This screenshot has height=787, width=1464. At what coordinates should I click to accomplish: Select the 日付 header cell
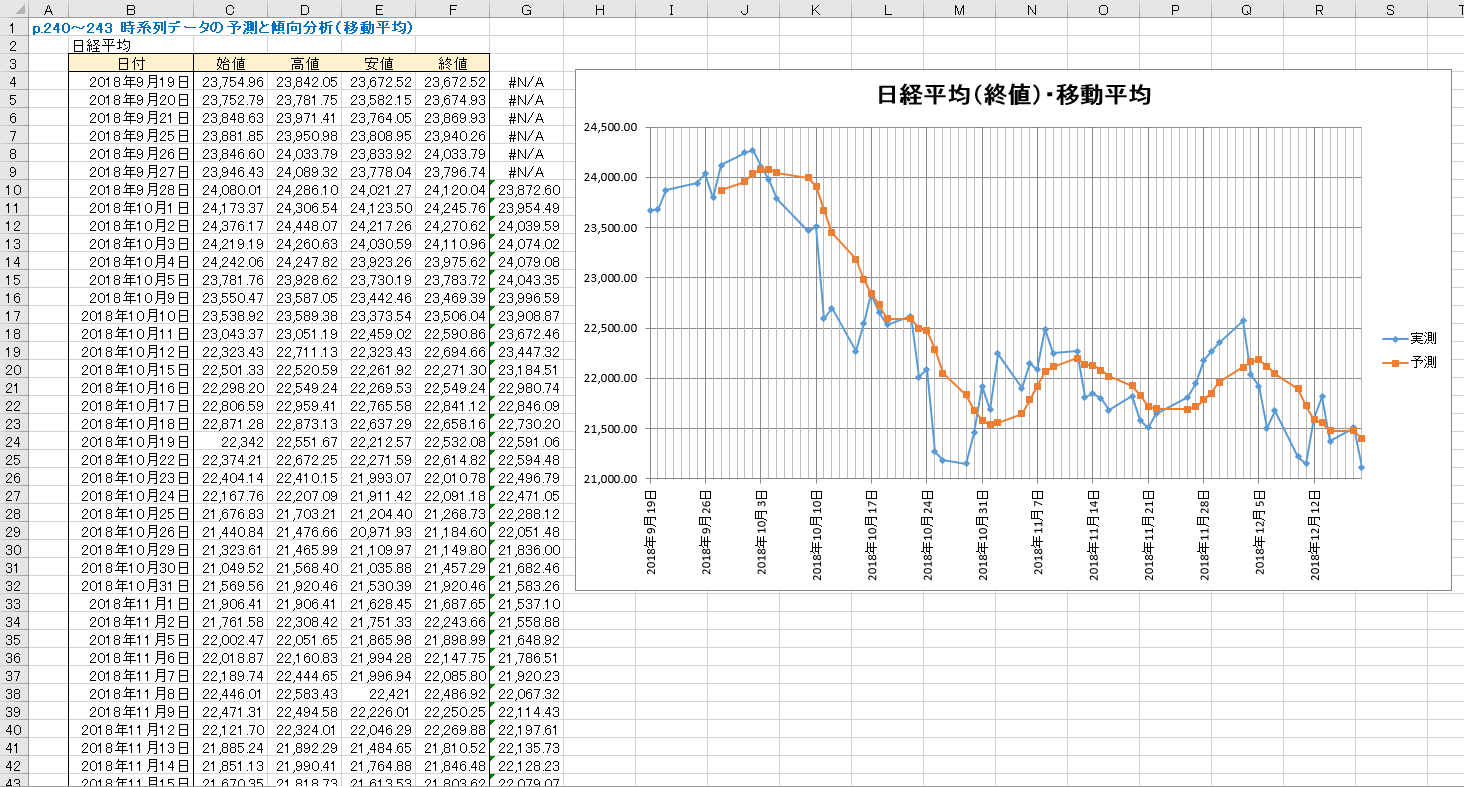130,63
